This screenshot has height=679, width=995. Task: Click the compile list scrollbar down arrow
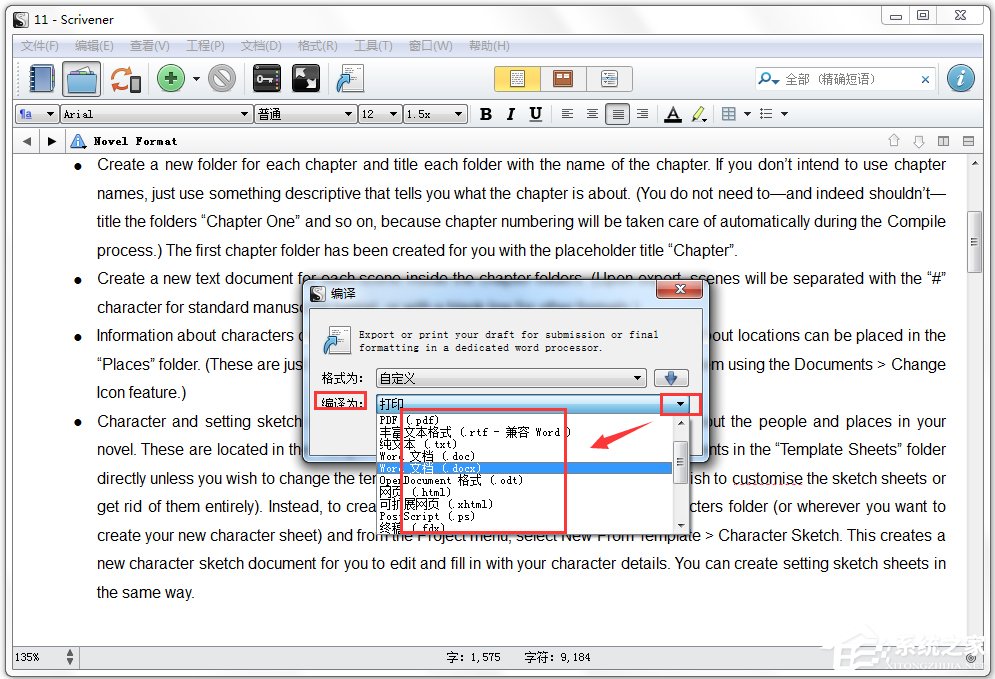(681, 525)
